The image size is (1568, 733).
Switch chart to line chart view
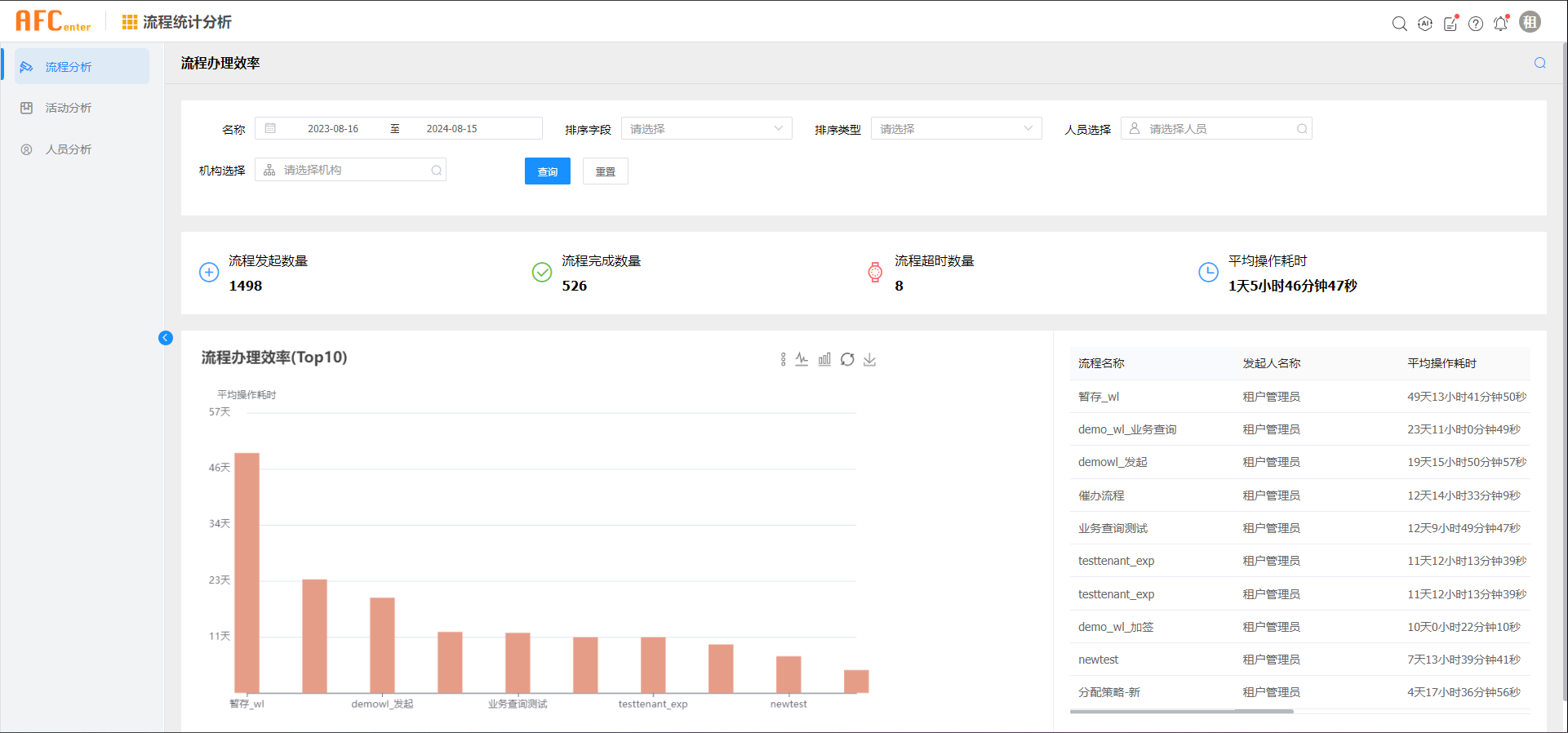[802, 359]
